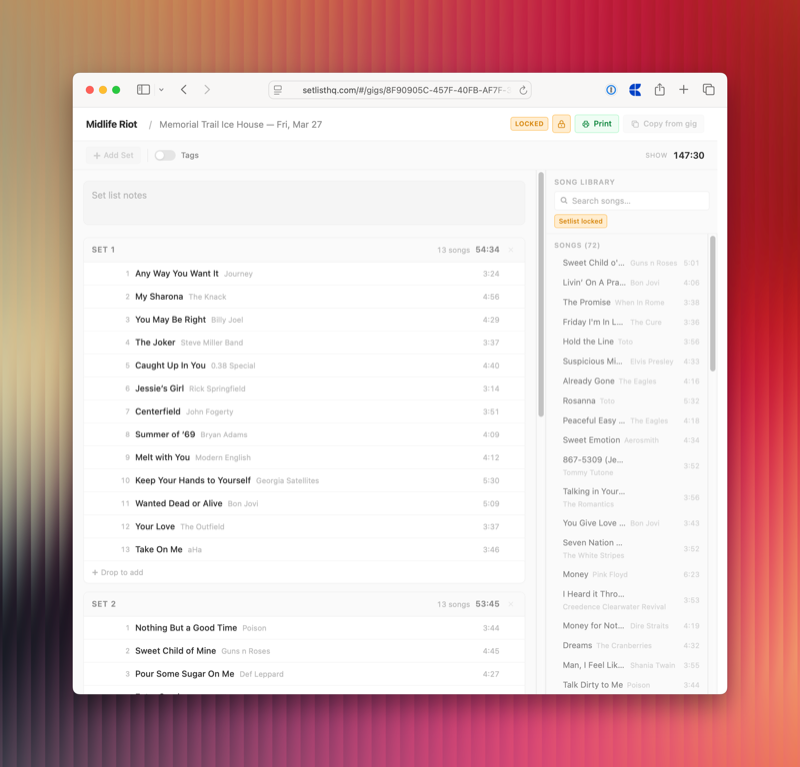Screen dimensions: 800x767
Task: Click the Set list notes field
Action: [304, 203]
